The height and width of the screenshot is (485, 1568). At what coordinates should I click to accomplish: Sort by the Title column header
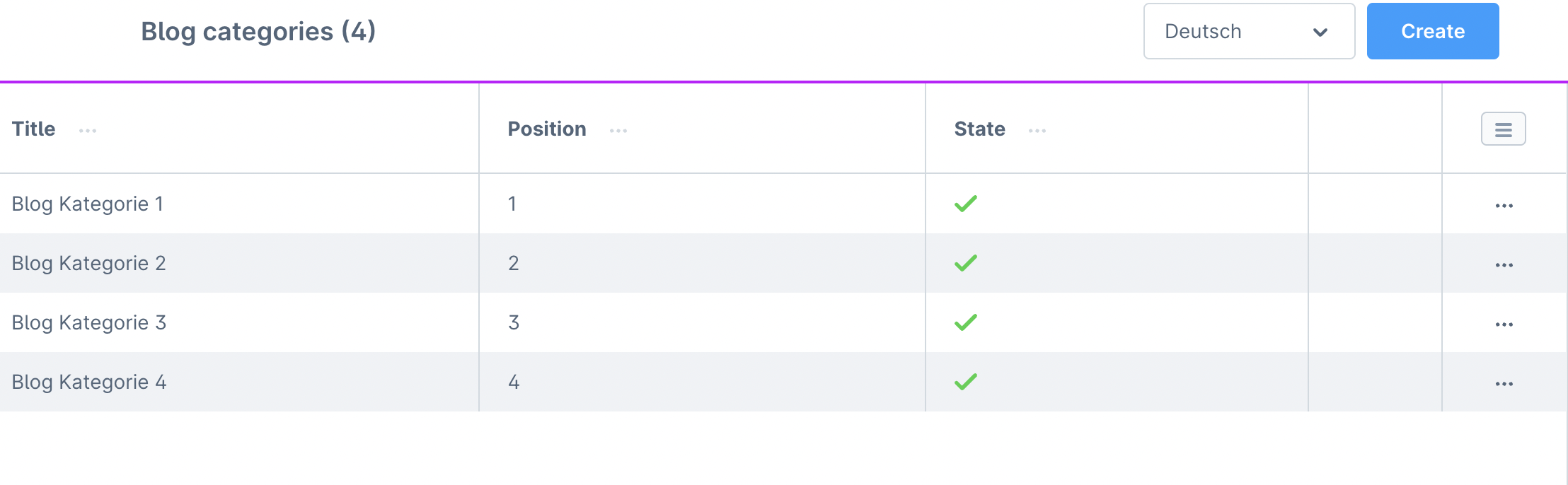34,129
